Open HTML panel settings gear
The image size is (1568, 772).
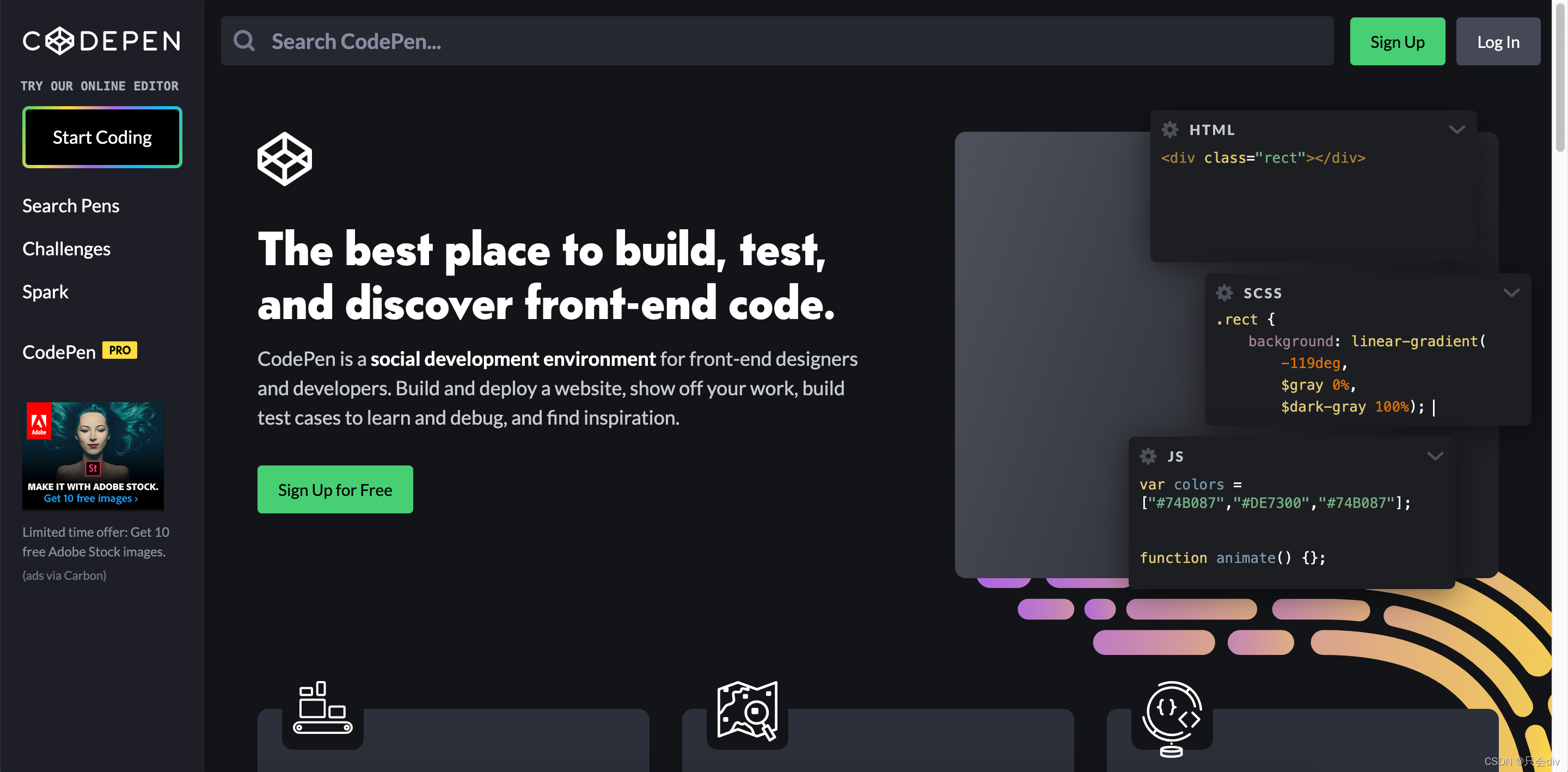tap(1169, 130)
